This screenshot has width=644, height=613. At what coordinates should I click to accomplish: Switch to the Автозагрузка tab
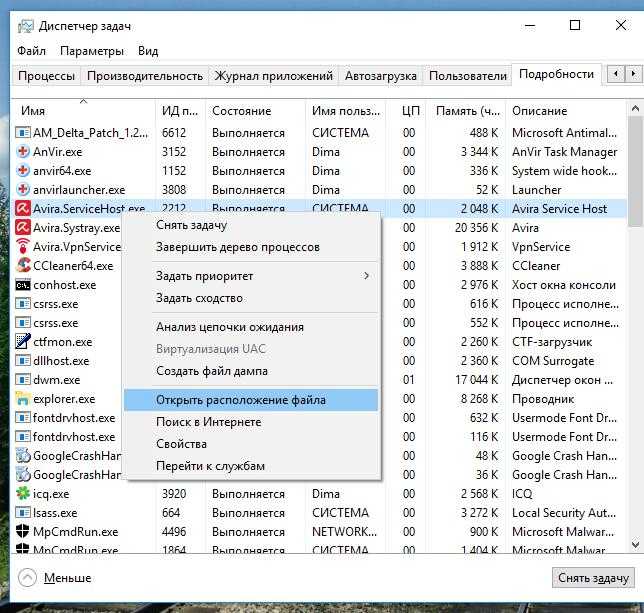380,76
